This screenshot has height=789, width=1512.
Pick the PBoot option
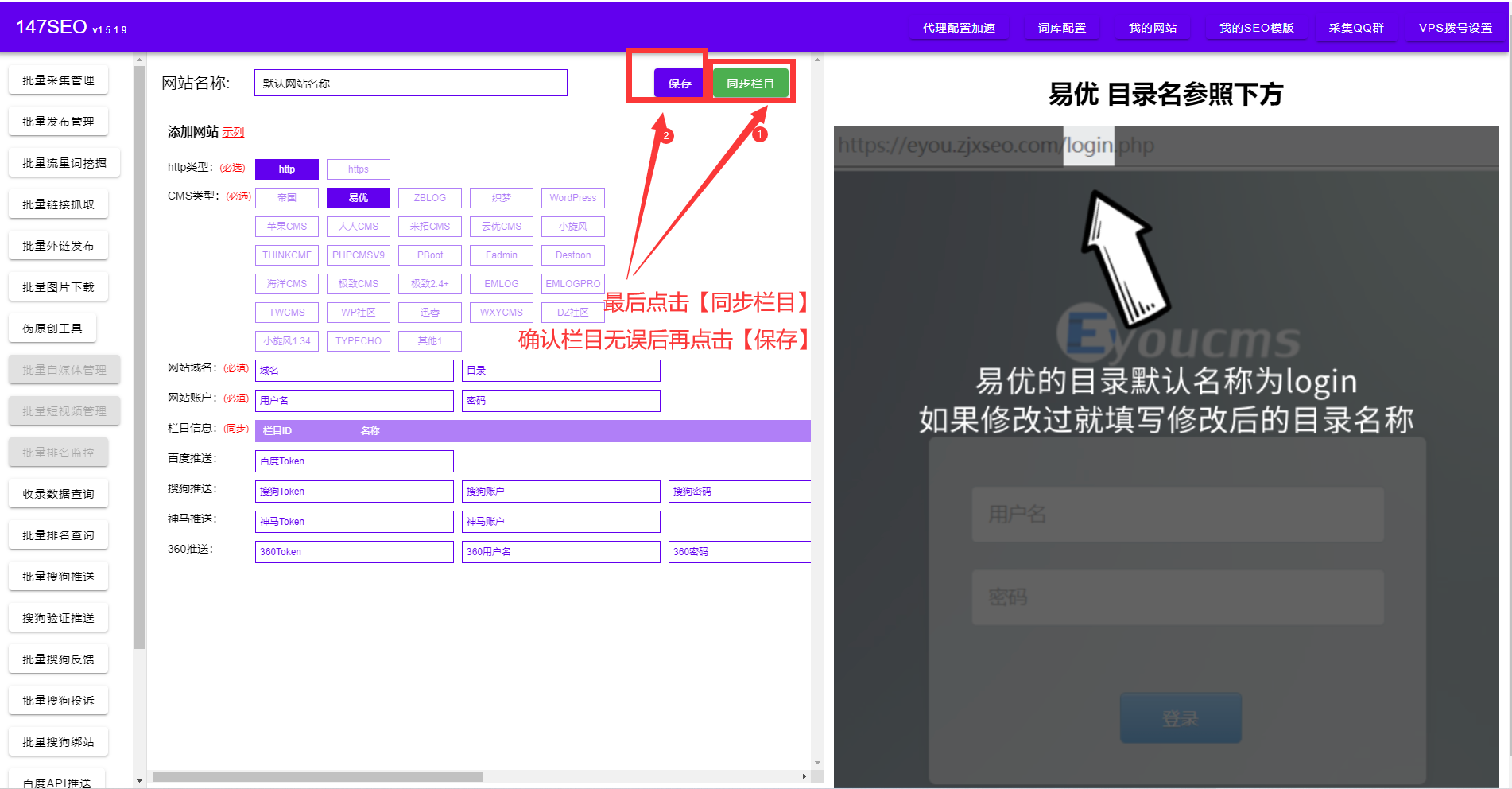(430, 255)
